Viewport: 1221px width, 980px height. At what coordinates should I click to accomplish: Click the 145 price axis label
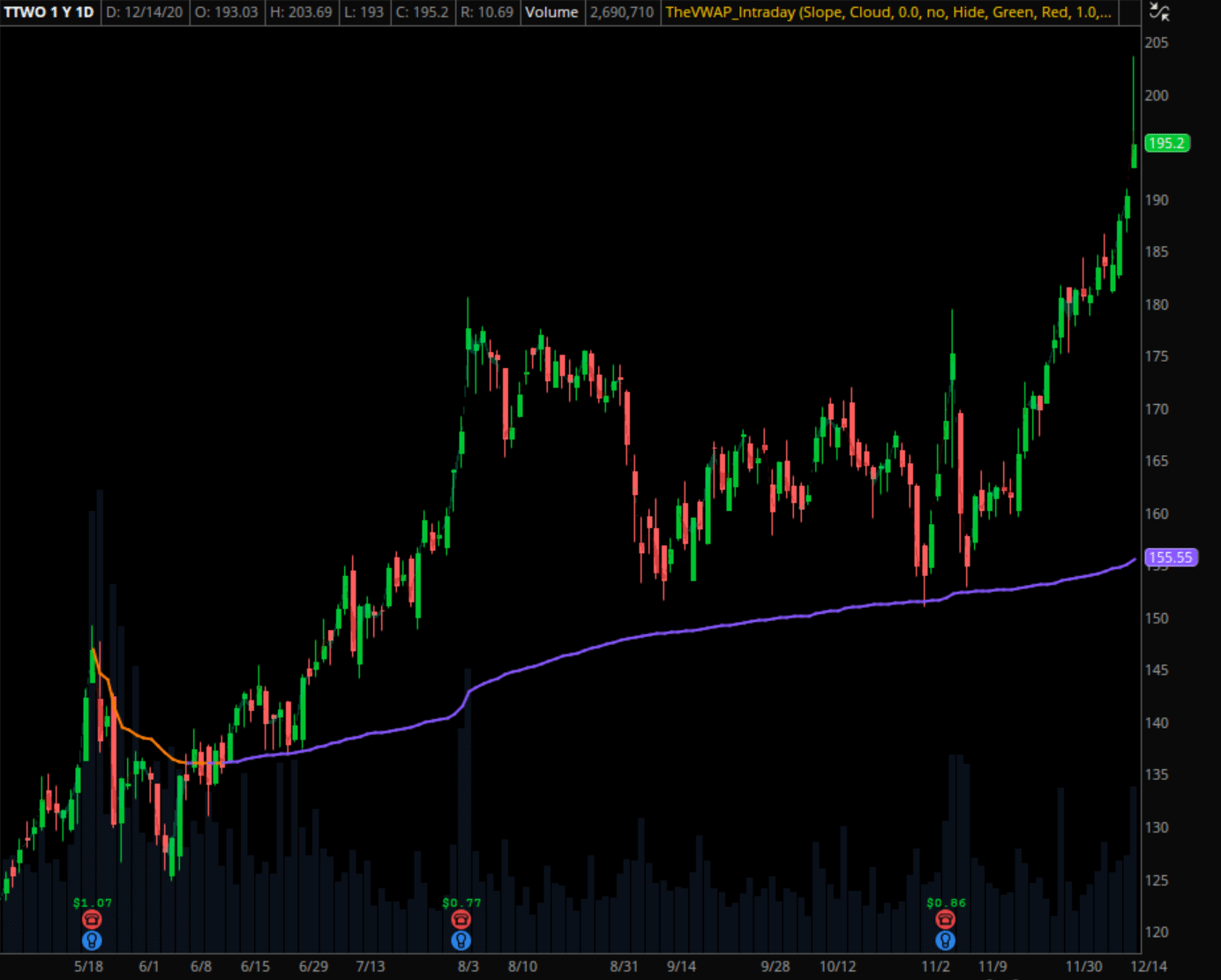[x=1156, y=670]
